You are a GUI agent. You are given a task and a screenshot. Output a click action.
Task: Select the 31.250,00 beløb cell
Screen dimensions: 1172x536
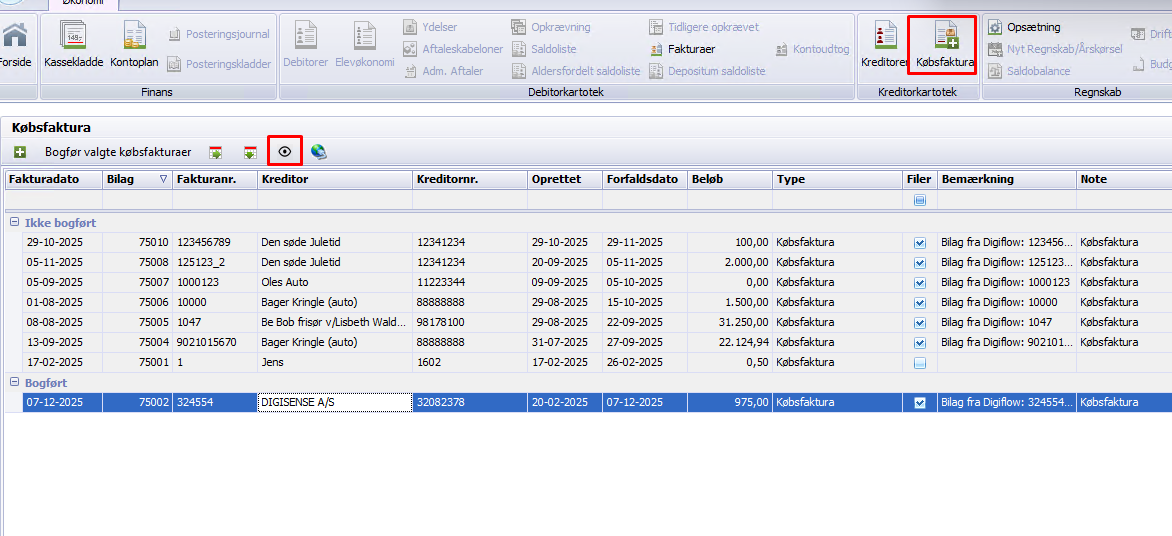tap(730, 323)
